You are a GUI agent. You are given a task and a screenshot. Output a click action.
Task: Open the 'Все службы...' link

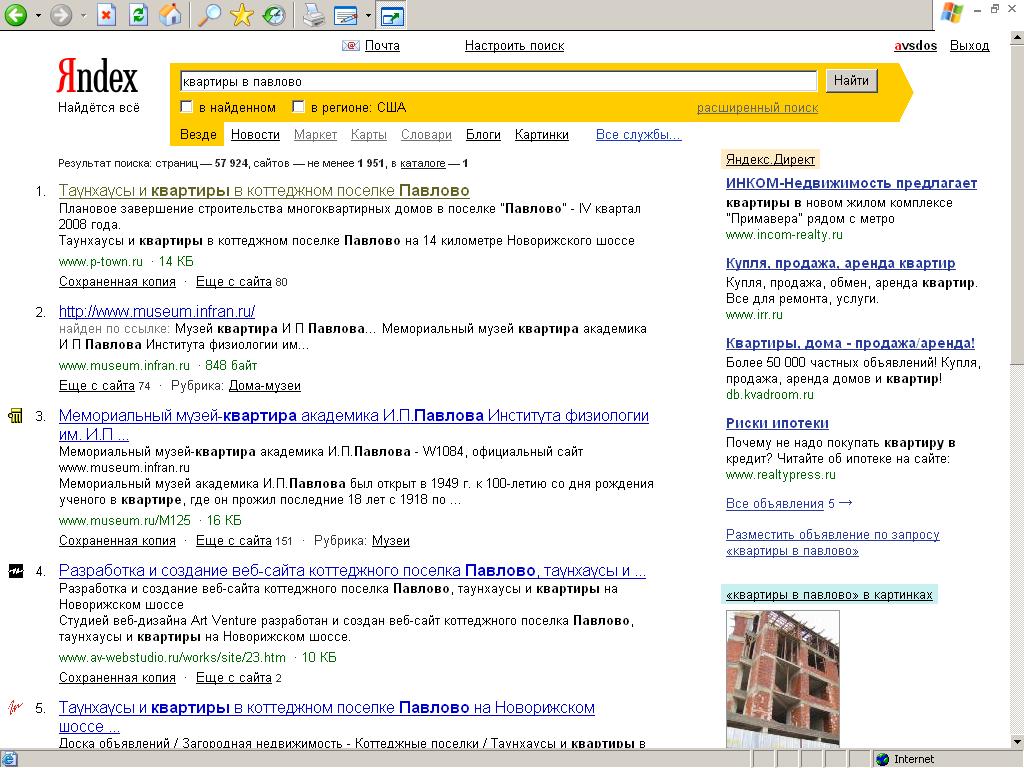click(639, 135)
